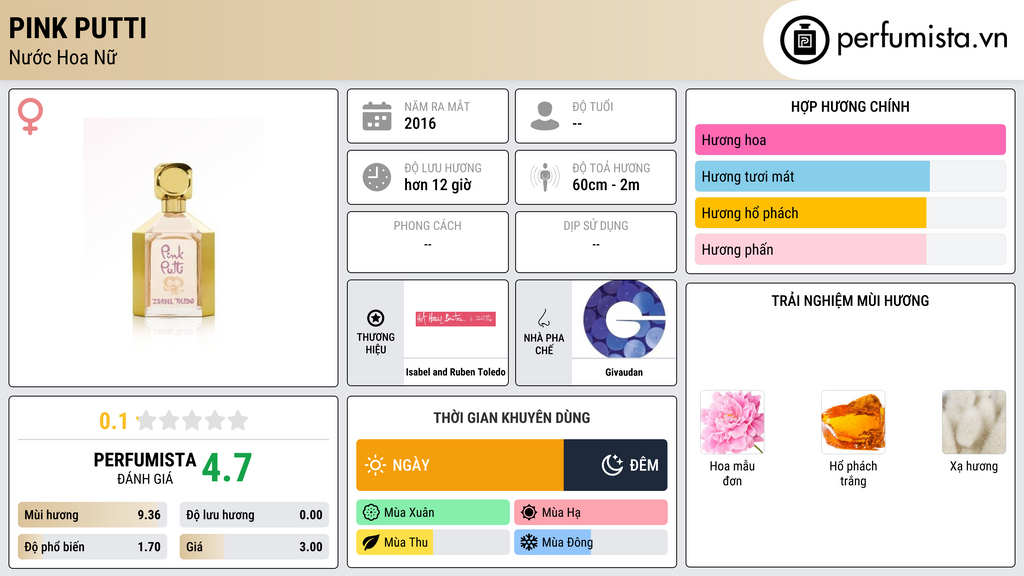Click the perfumista.vn site name text
Screen dimensions: 1024x576
coord(922,39)
